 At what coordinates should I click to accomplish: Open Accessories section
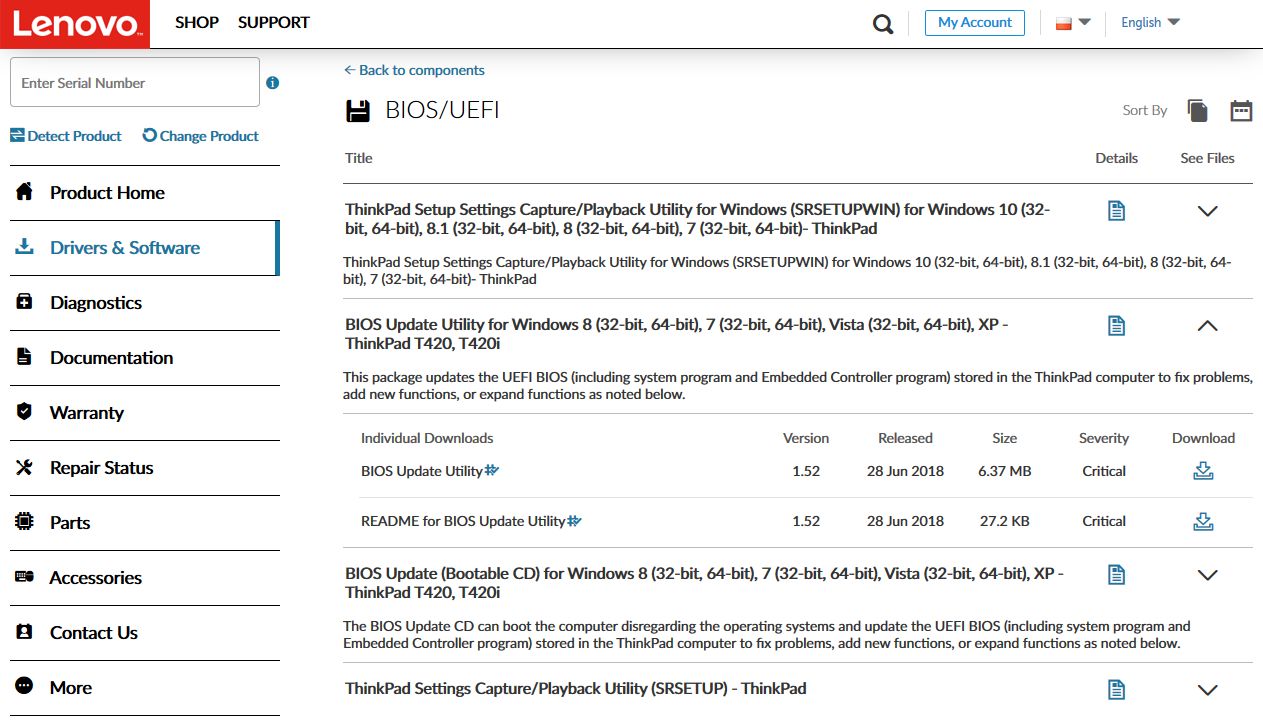[145, 578]
